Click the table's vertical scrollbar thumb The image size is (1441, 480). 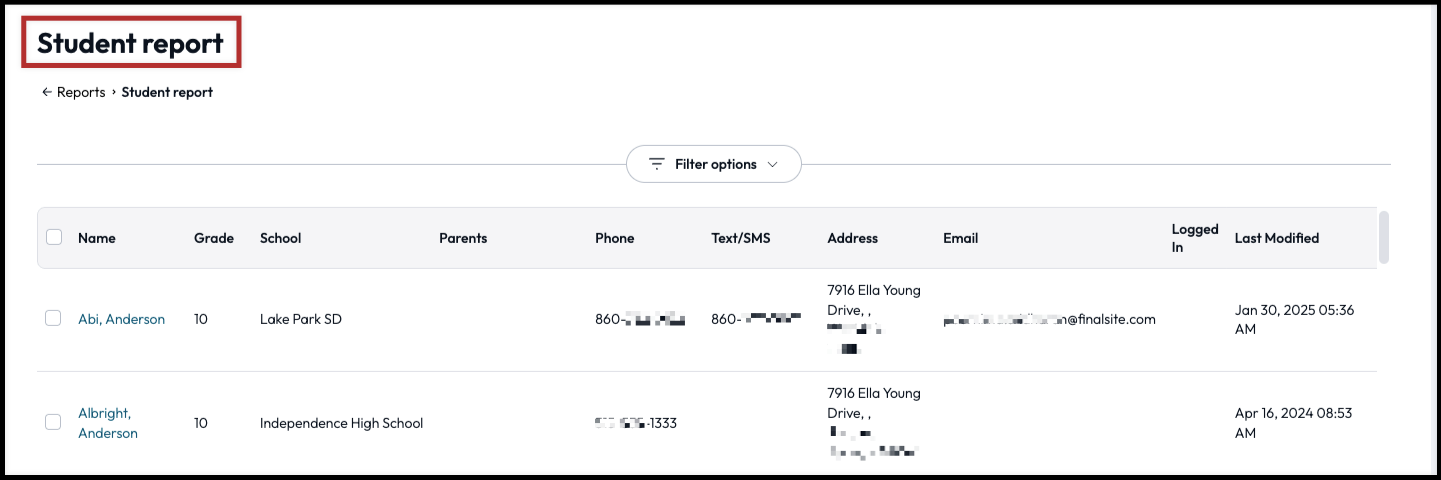coord(1383,237)
